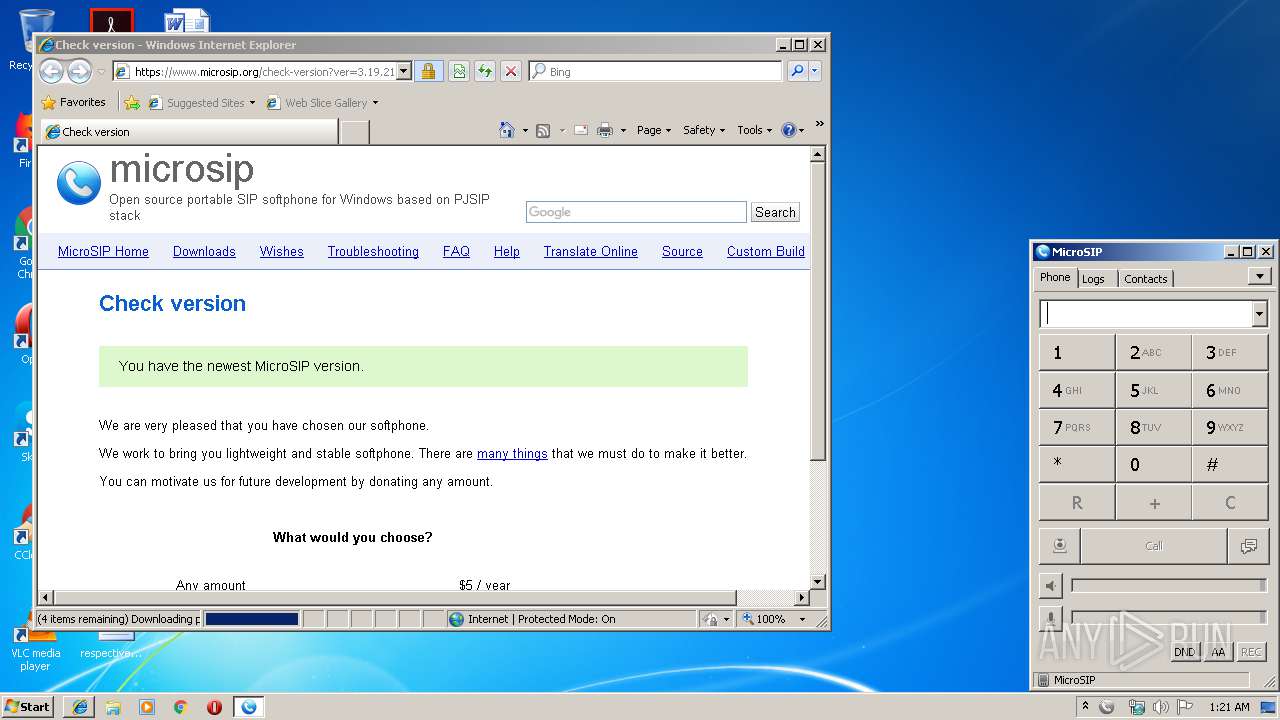Dial digit 5 JKL on keypad

tap(1153, 390)
